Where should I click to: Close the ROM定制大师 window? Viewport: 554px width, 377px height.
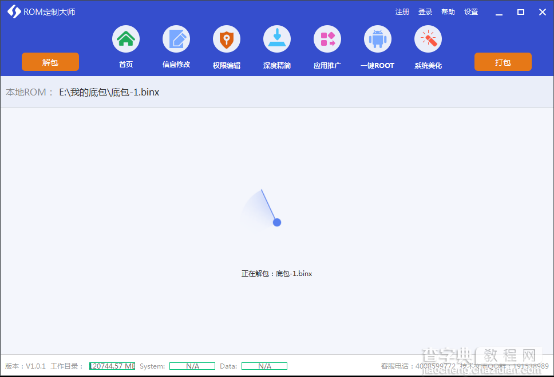tap(542, 12)
